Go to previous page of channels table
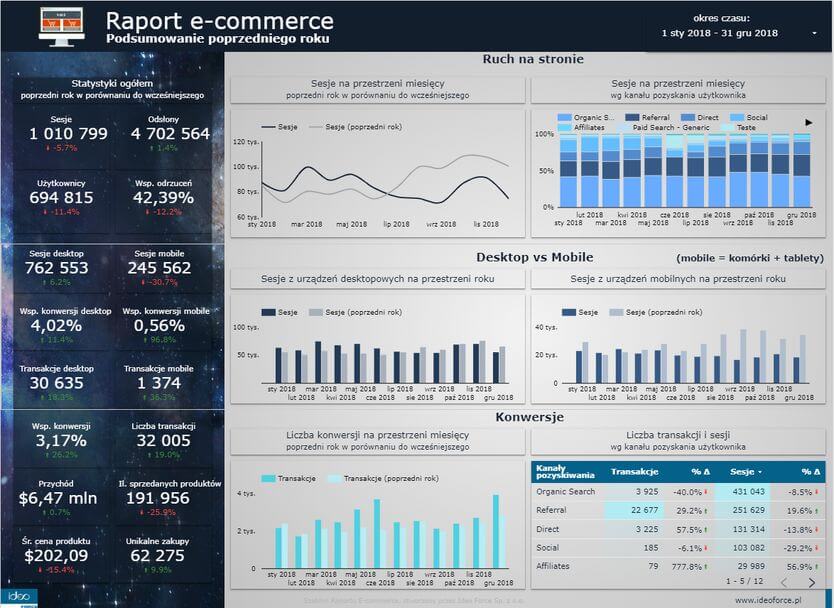 point(784,582)
